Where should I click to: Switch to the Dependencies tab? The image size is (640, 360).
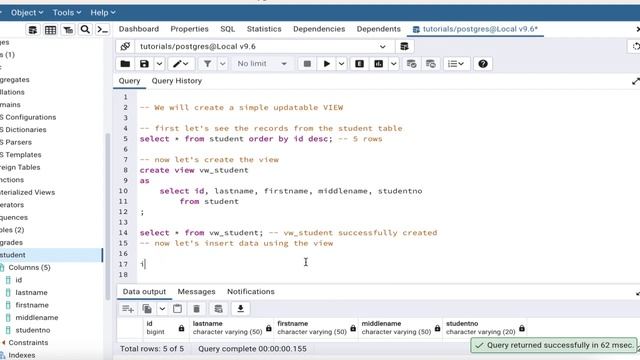(319, 29)
